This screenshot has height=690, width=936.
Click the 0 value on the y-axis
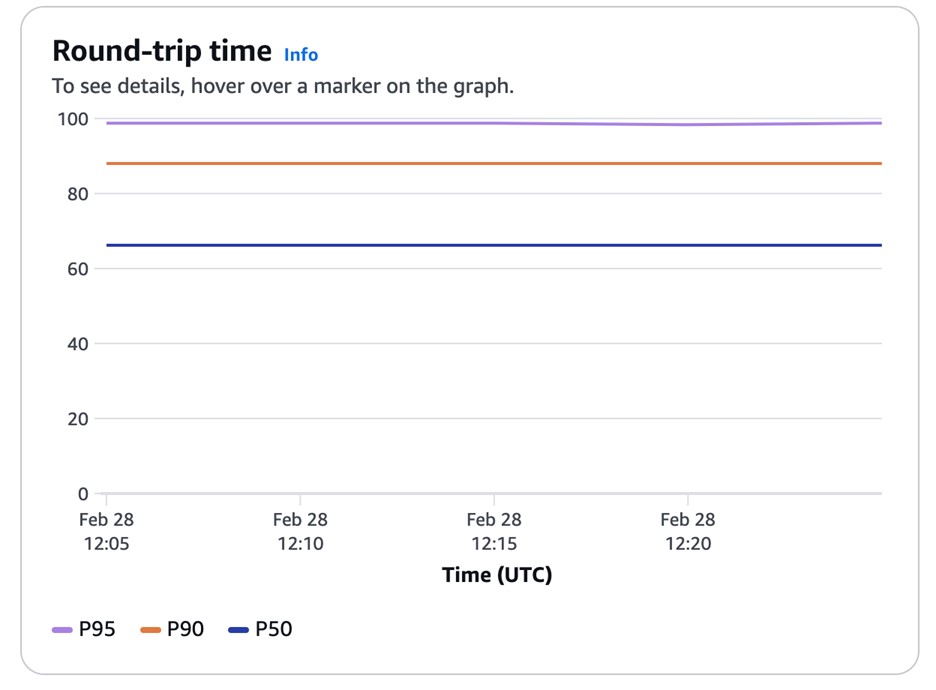[x=83, y=494]
